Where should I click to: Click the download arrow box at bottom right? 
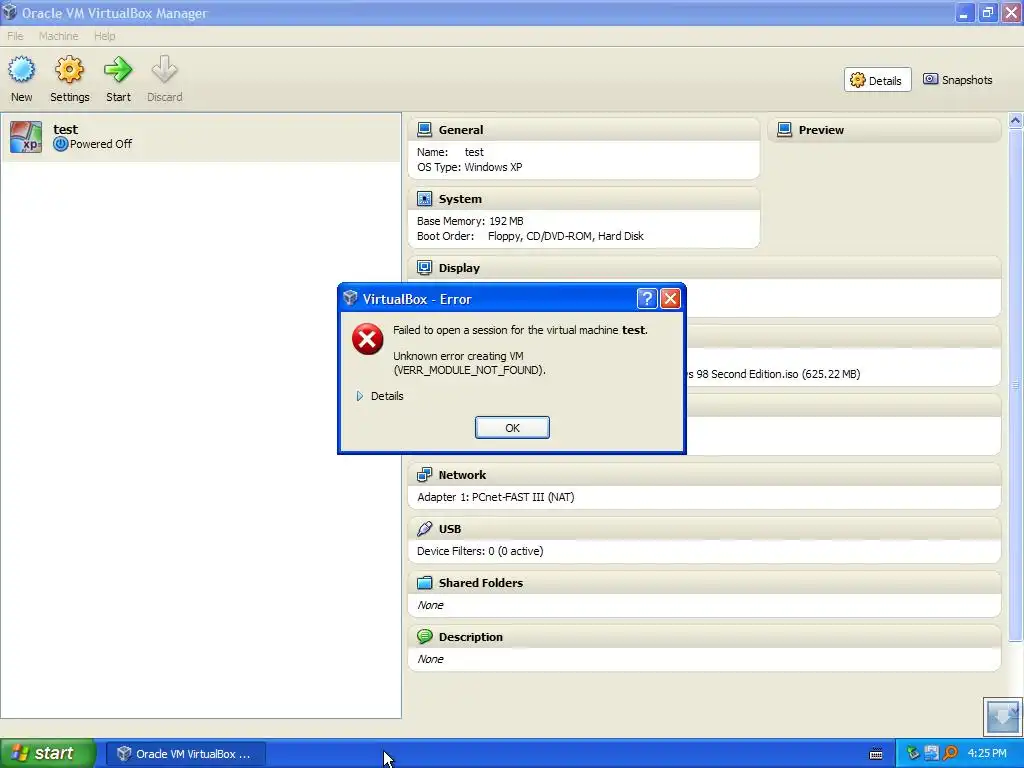[x=1002, y=716]
